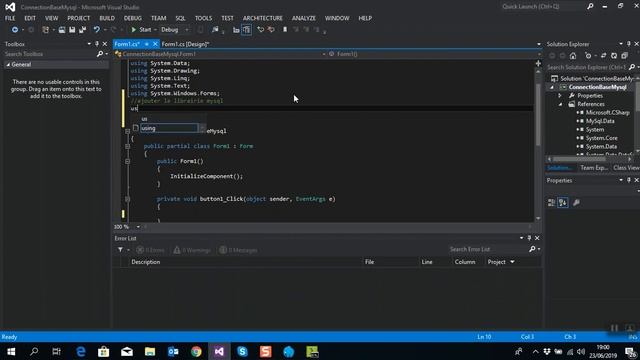Screen dimensions: 640x360
Task: Open the ARCHITECTURE menu
Action: (x=262, y=18)
